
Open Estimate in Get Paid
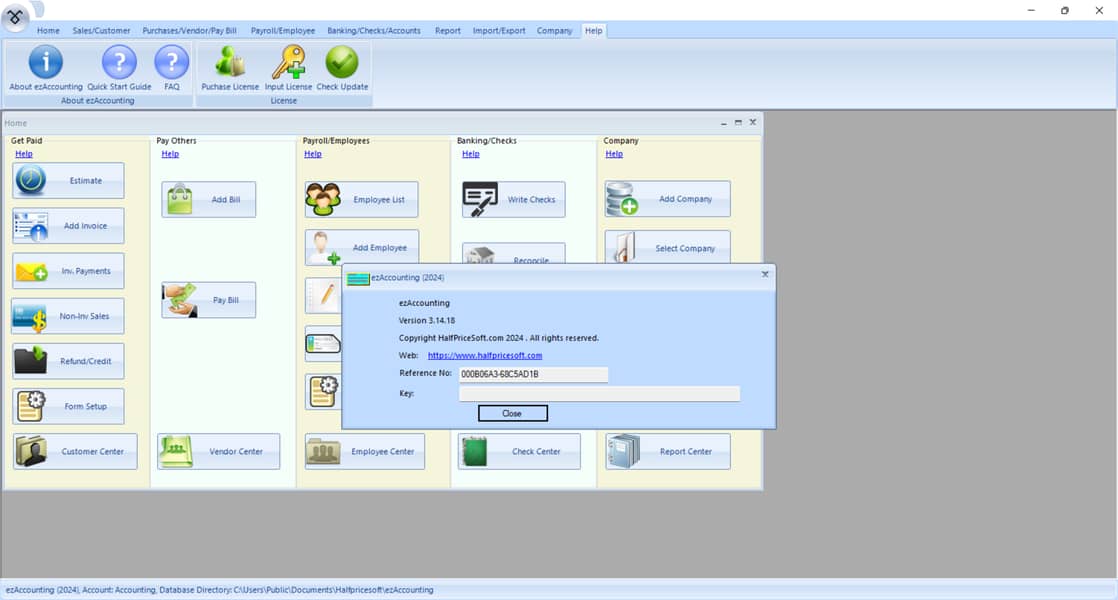pyautogui.click(x=68, y=180)
